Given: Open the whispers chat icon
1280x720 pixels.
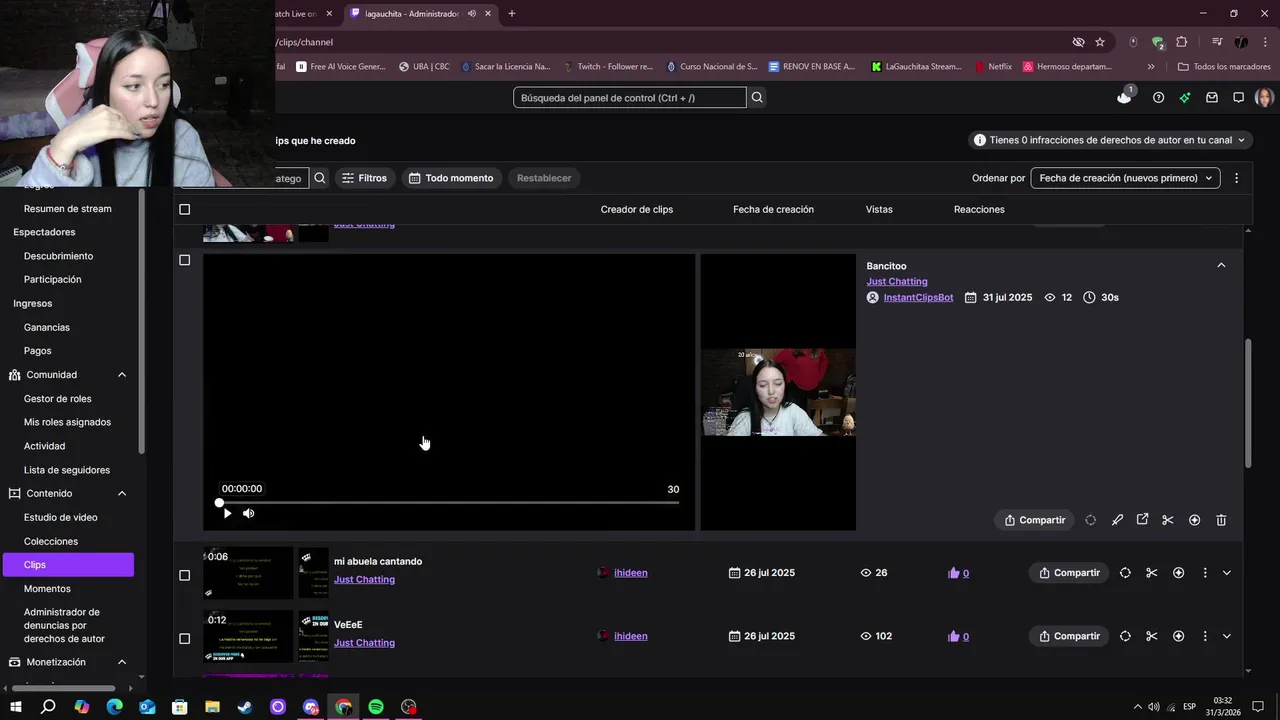Looking at the screenshot, I should [1238, 97].
